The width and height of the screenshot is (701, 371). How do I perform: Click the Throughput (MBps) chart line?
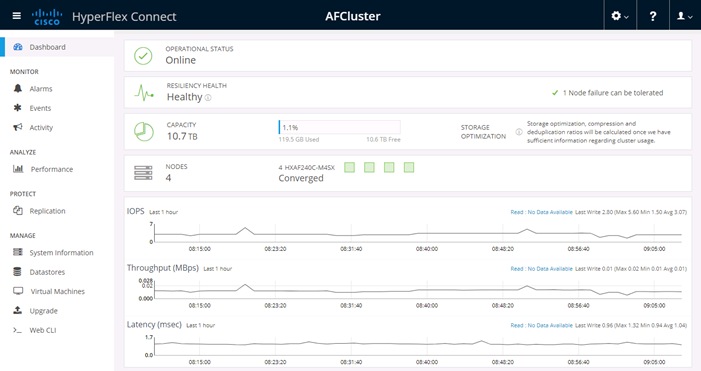click(x=418, y=290)
